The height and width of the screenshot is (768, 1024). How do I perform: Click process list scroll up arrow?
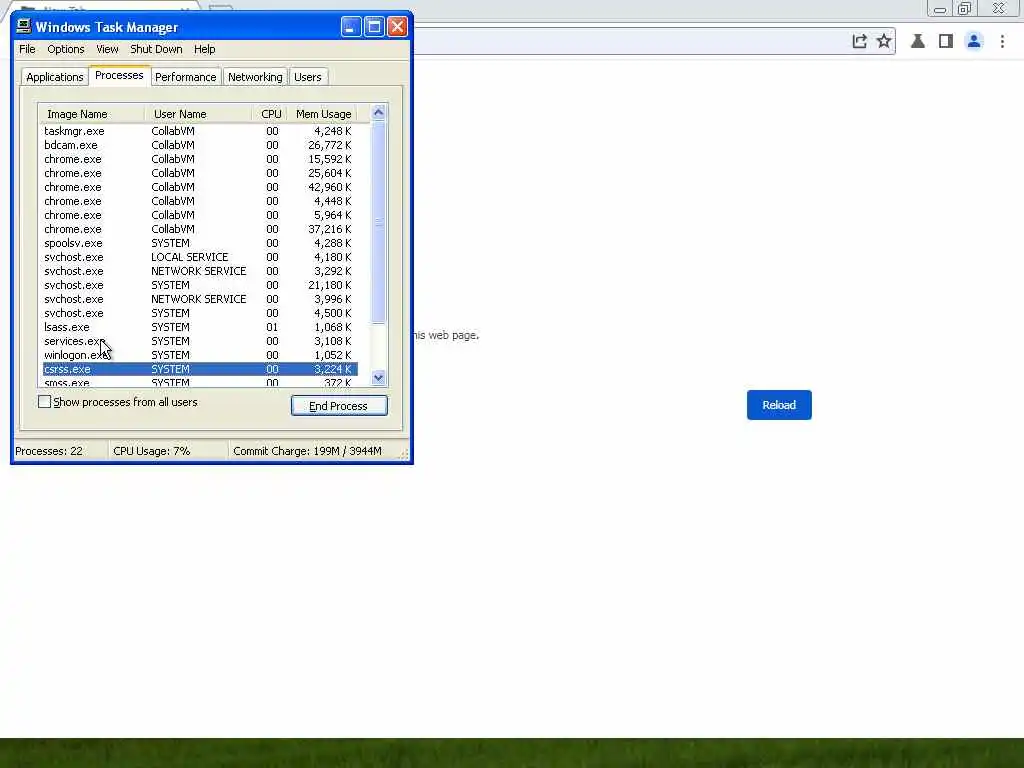[x=378, y=112]
